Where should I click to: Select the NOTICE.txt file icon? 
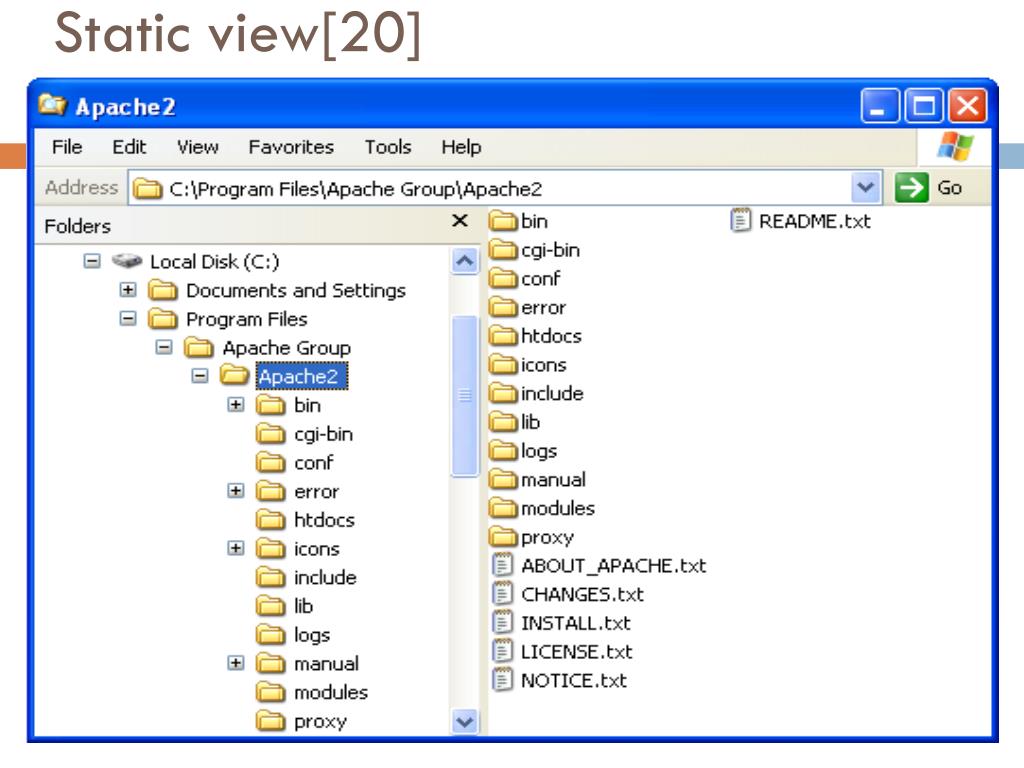(502, 680)
